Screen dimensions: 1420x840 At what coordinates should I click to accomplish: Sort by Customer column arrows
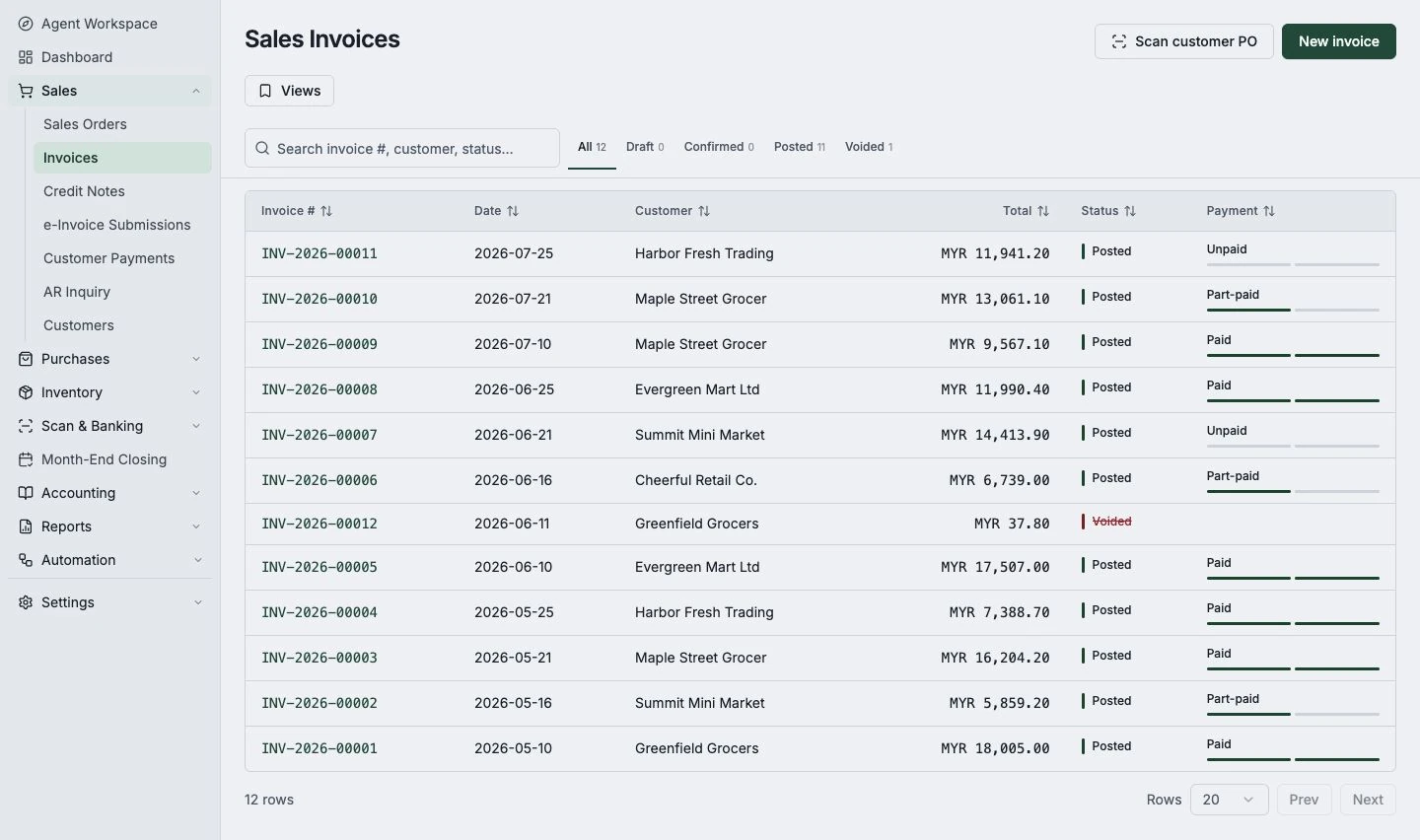point(704,211)
